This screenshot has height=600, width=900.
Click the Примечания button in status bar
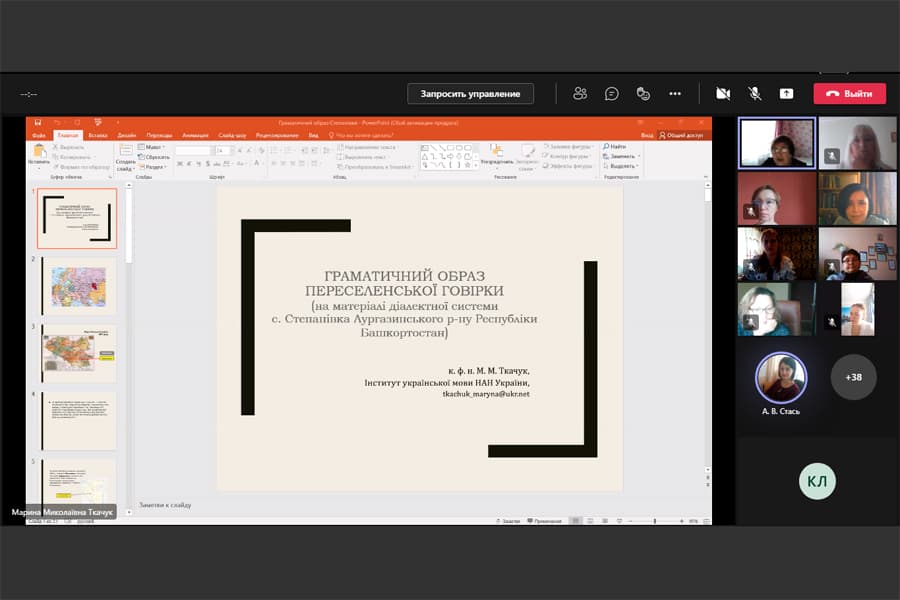point(544,521)
